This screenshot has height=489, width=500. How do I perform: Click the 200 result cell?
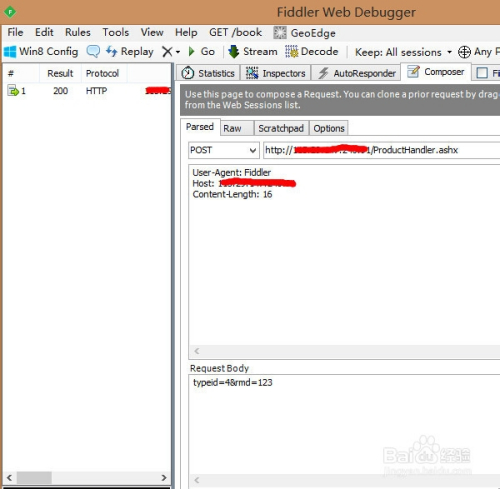point(60,91)
